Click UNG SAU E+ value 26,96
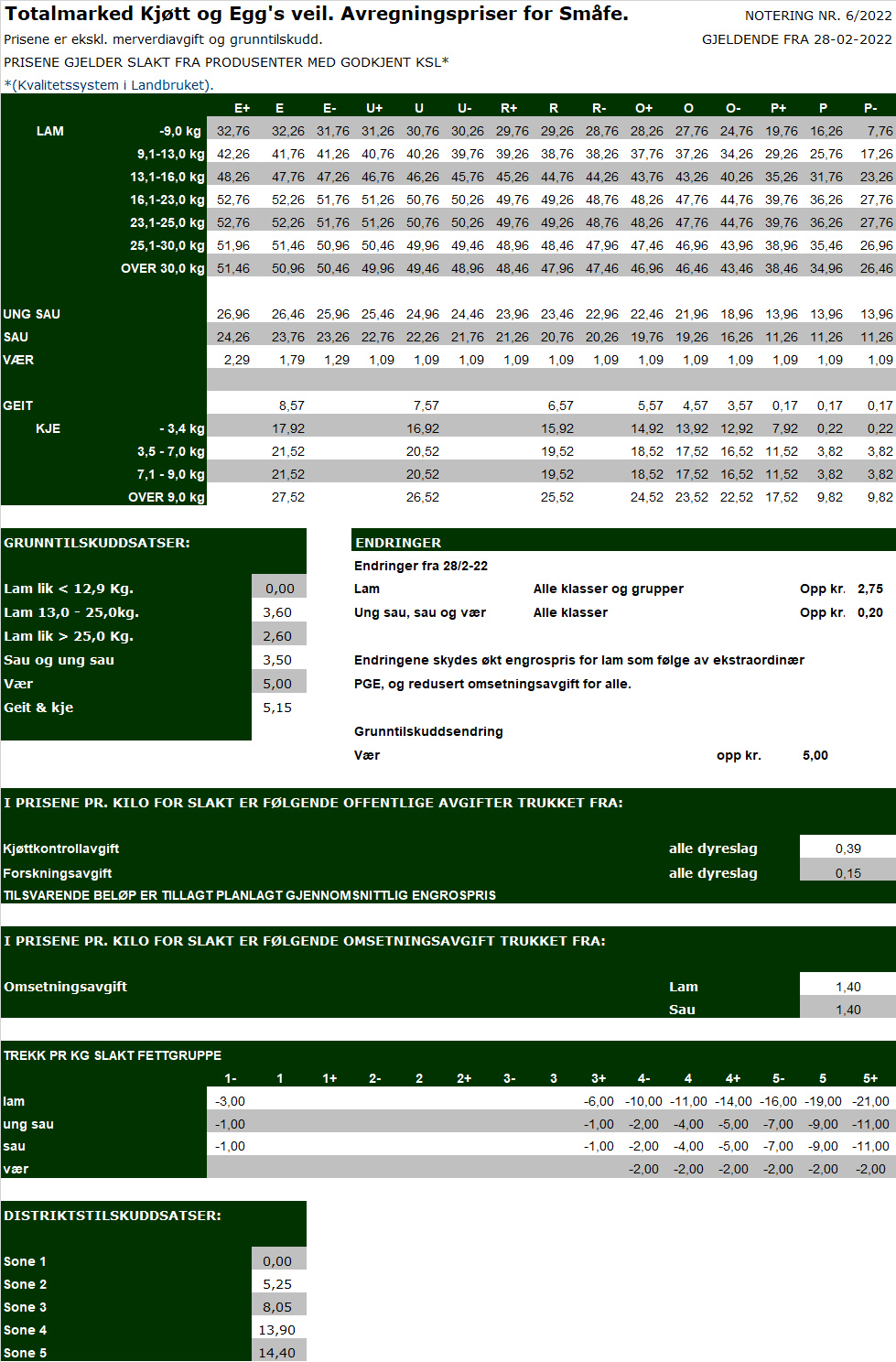The width and height of the screenshot is (896, 1362). (233, 314)
